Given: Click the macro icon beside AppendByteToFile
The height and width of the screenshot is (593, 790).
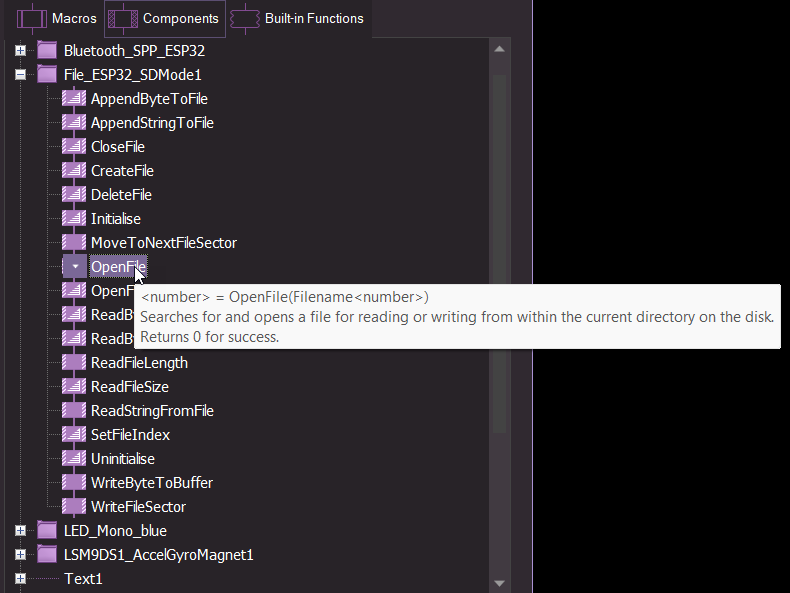Looking at the screenshot, I should (x=73, y=99).
